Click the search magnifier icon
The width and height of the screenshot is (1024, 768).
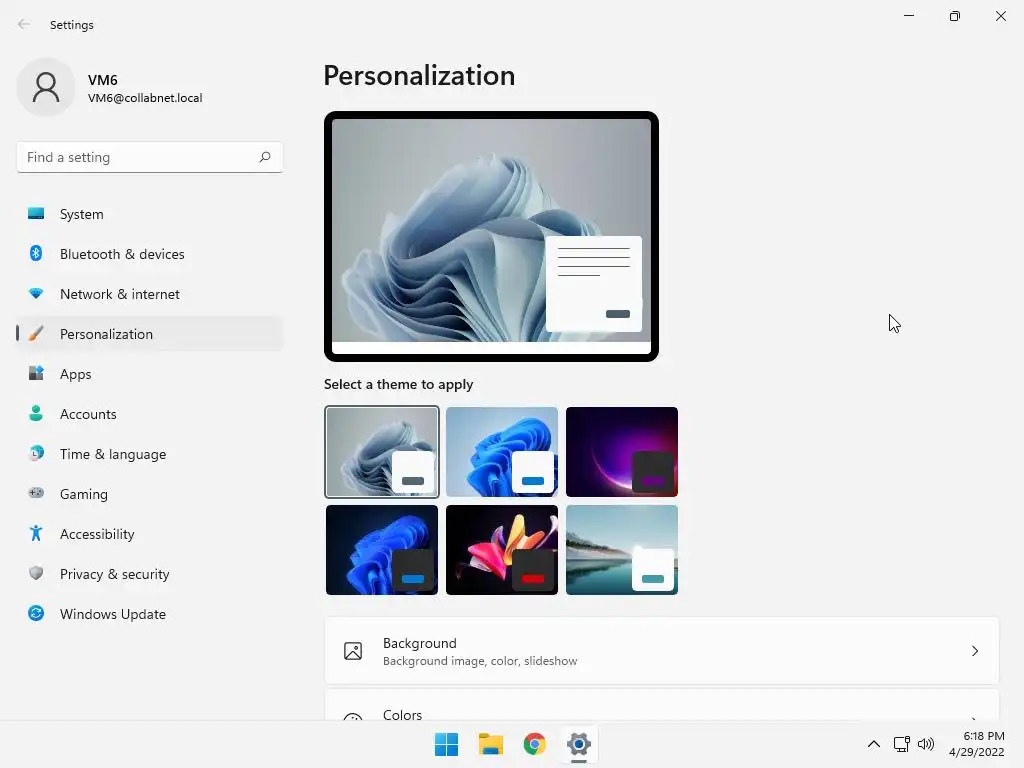(264, 157)
